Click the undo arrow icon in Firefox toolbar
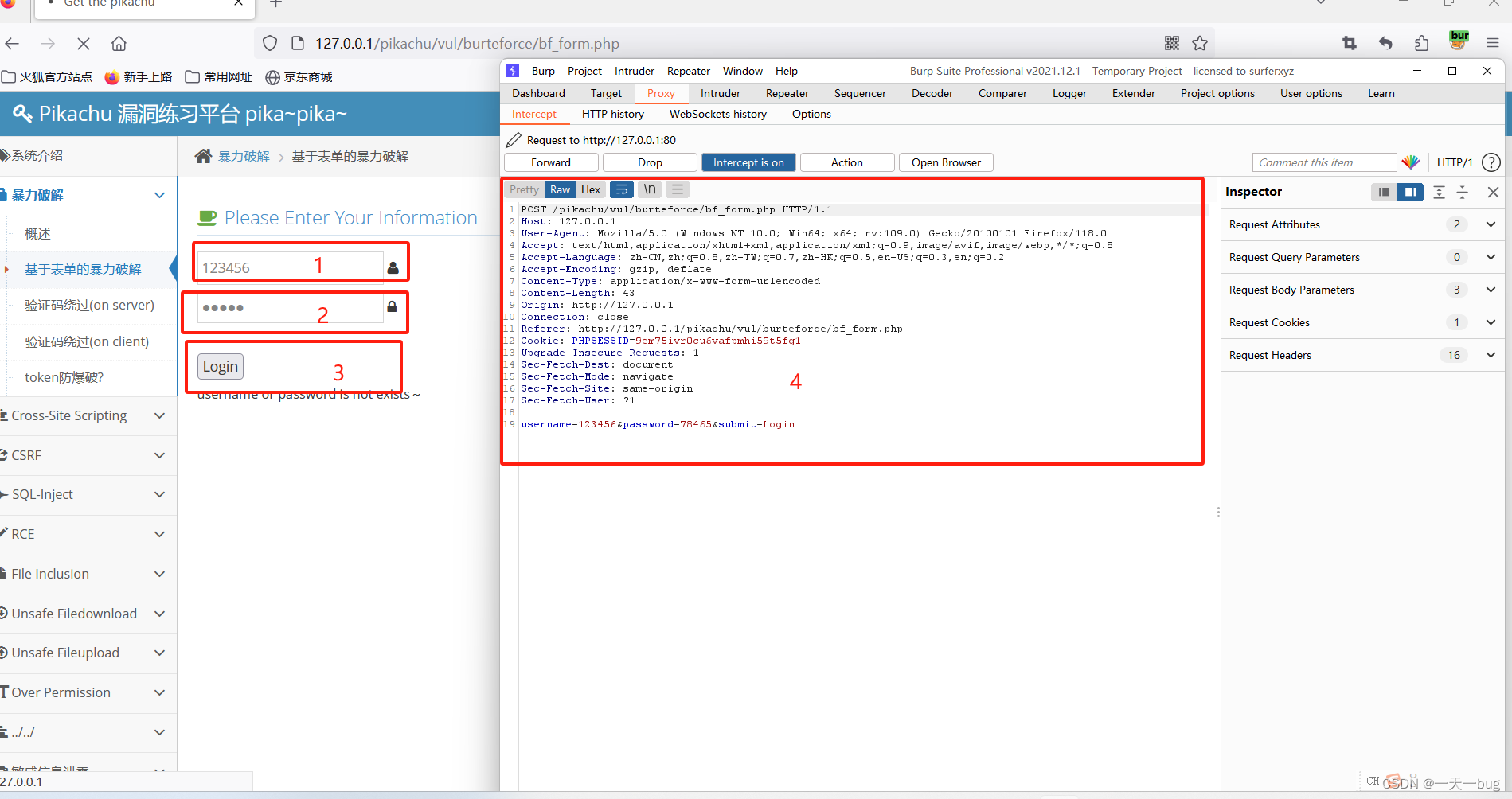Viewport: 1512px width, 799px height. click(1385, 43)
